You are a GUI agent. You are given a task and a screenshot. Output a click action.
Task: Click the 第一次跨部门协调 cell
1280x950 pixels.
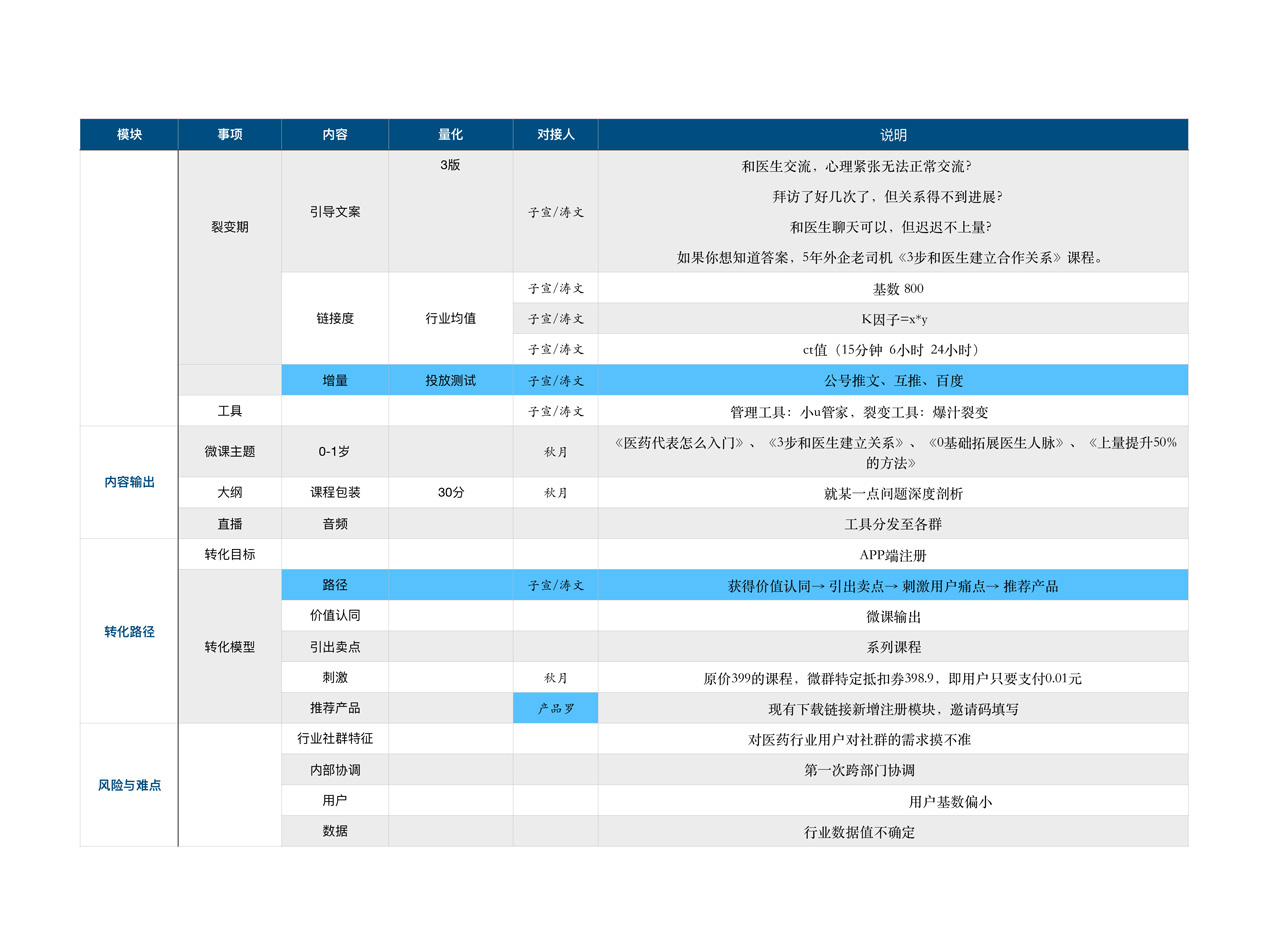tap(893, 770)
